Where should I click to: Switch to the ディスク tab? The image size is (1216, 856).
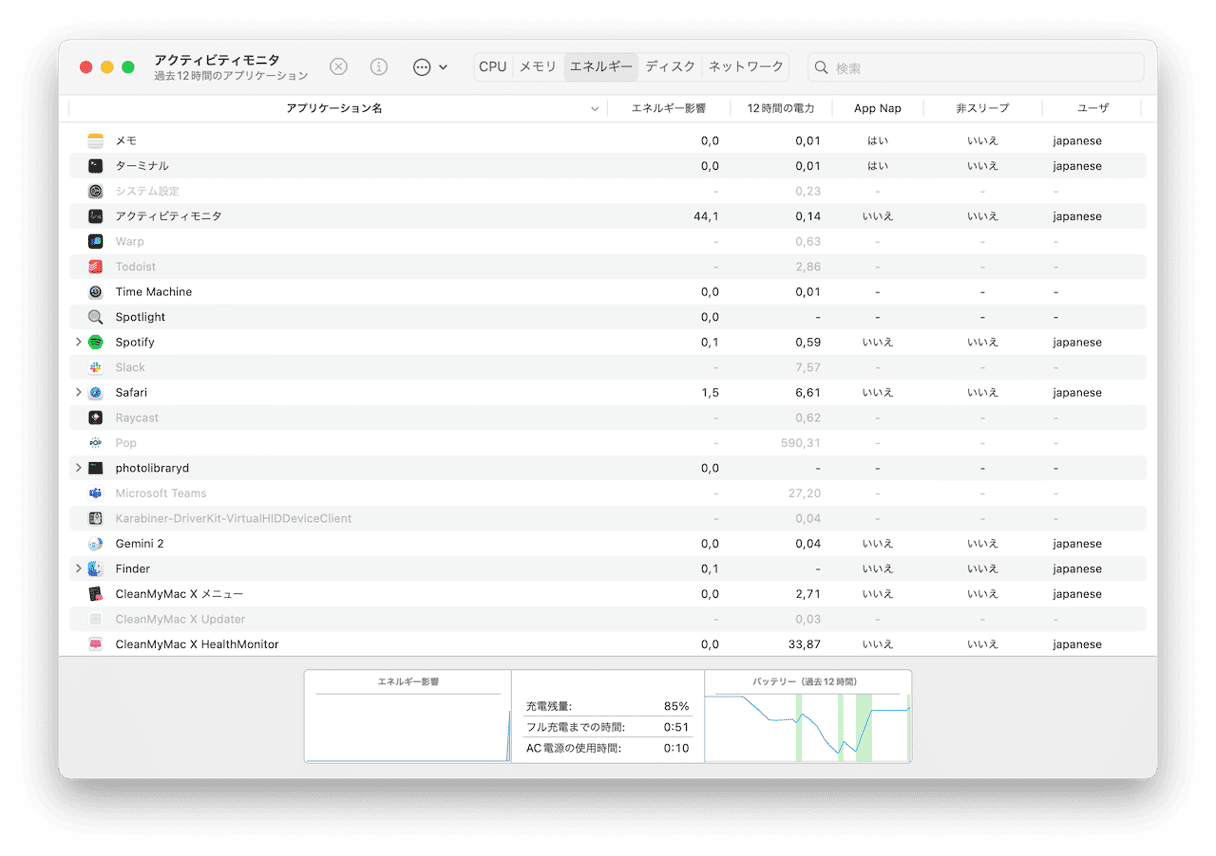(670, 67)
